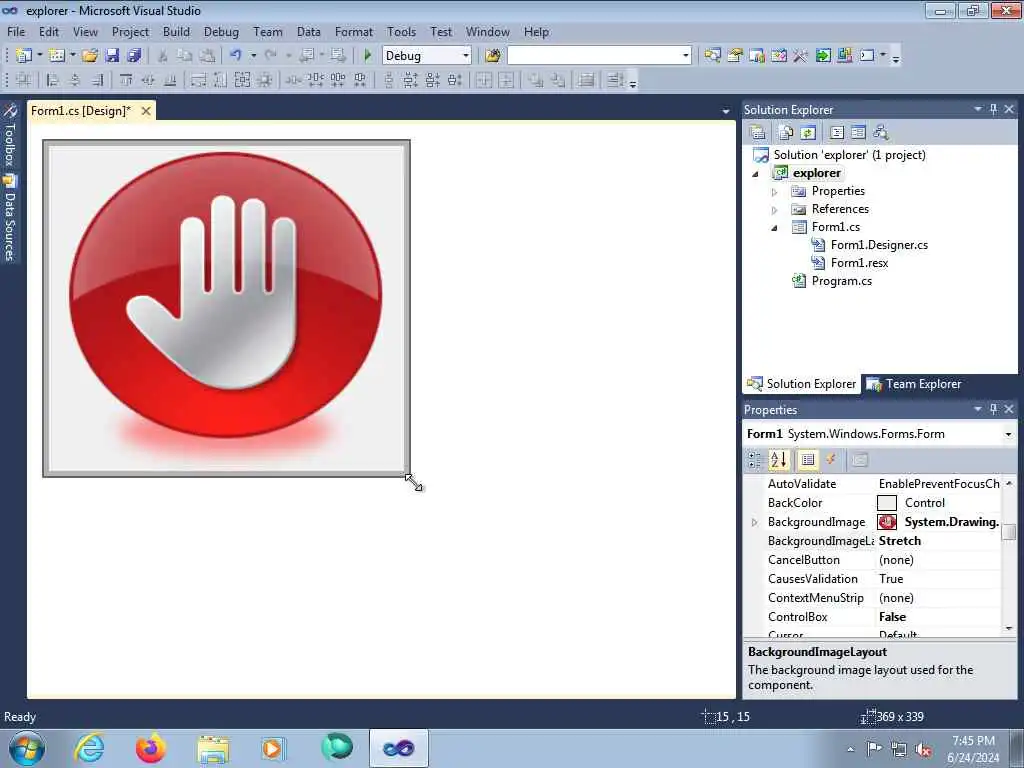This screenshot has height=768, width=1024.
Task: Close the Form1.cs [Design] tab
Action: 146,111
